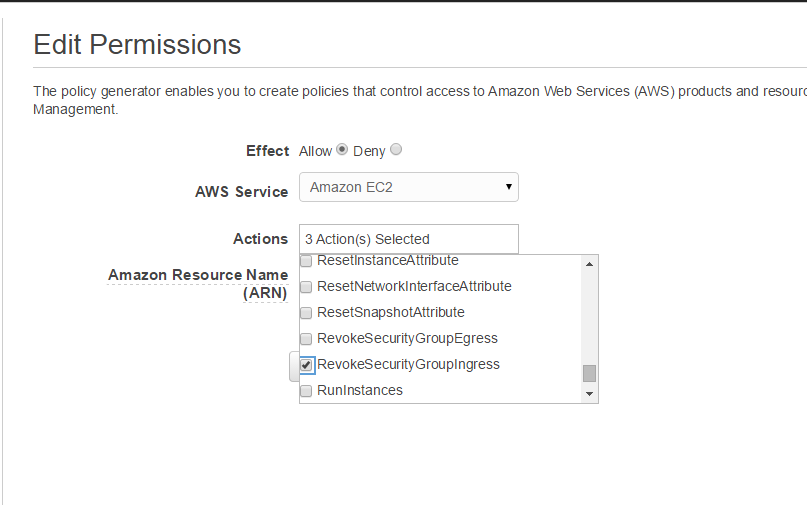Click the actions list scroll-down arrow

tap(590, 394)
